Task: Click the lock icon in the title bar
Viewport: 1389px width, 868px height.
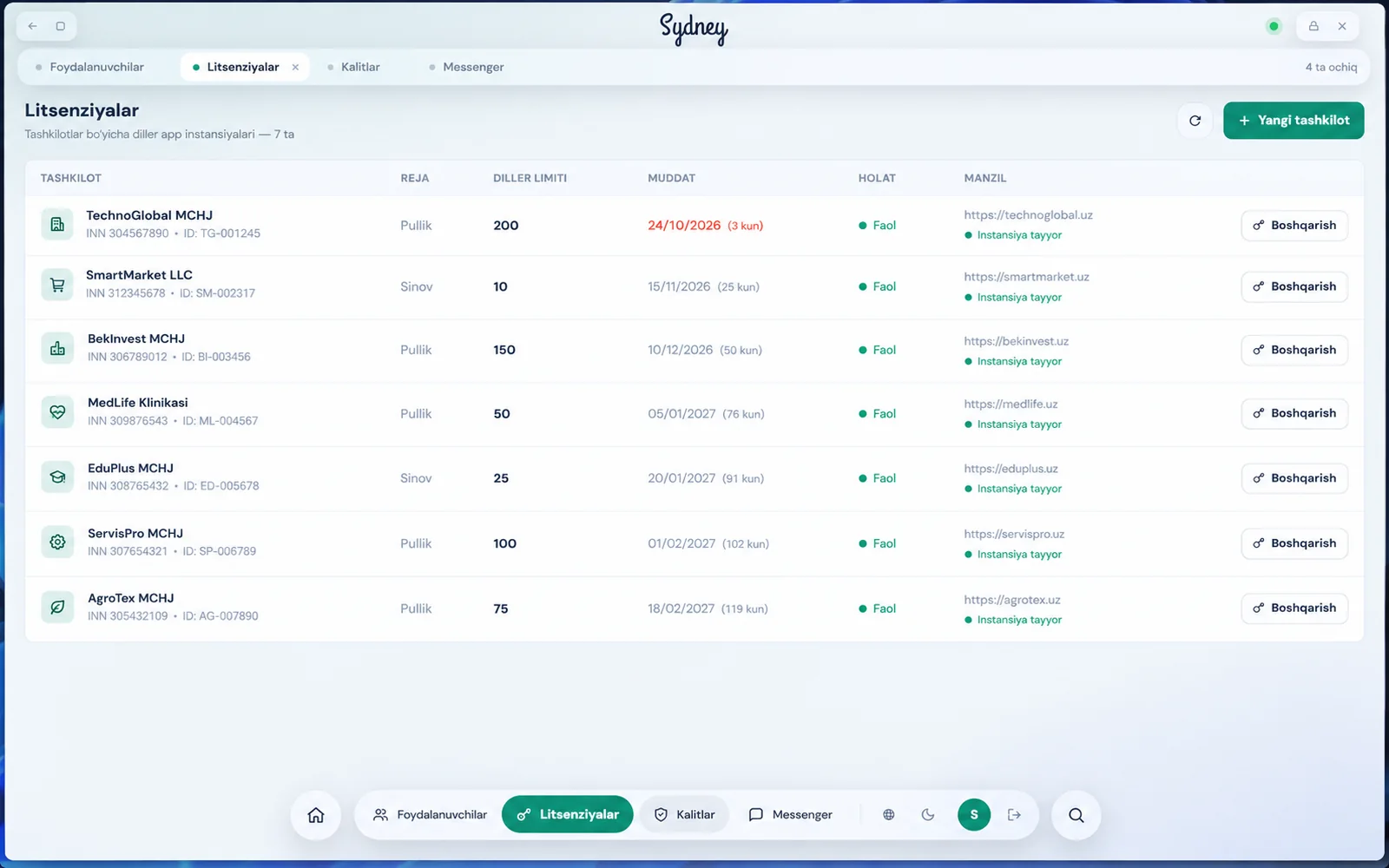Action: point(1313,26)
